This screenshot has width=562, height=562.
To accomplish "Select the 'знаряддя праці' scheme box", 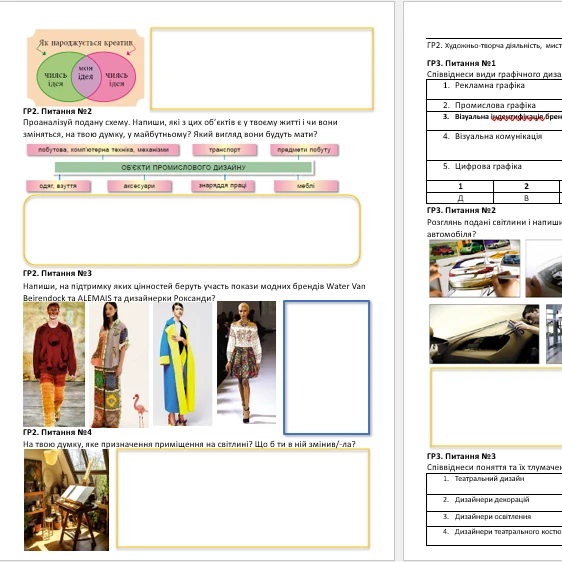I will (223, 186).
